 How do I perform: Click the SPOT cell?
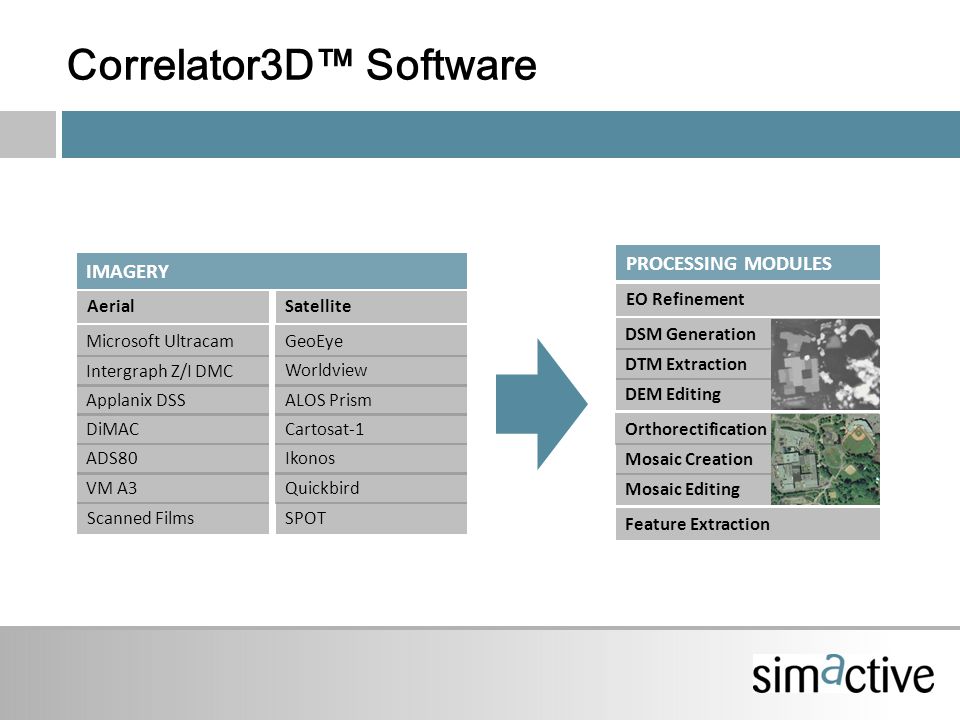(x=371, y=519)
